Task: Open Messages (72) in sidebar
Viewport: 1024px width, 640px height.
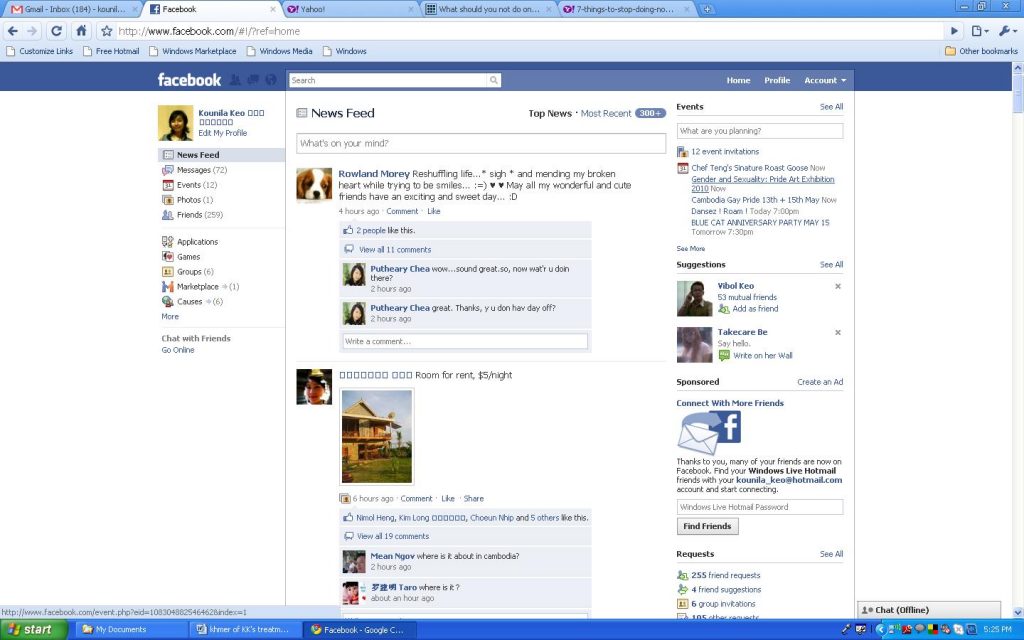Action: (201, 170)
